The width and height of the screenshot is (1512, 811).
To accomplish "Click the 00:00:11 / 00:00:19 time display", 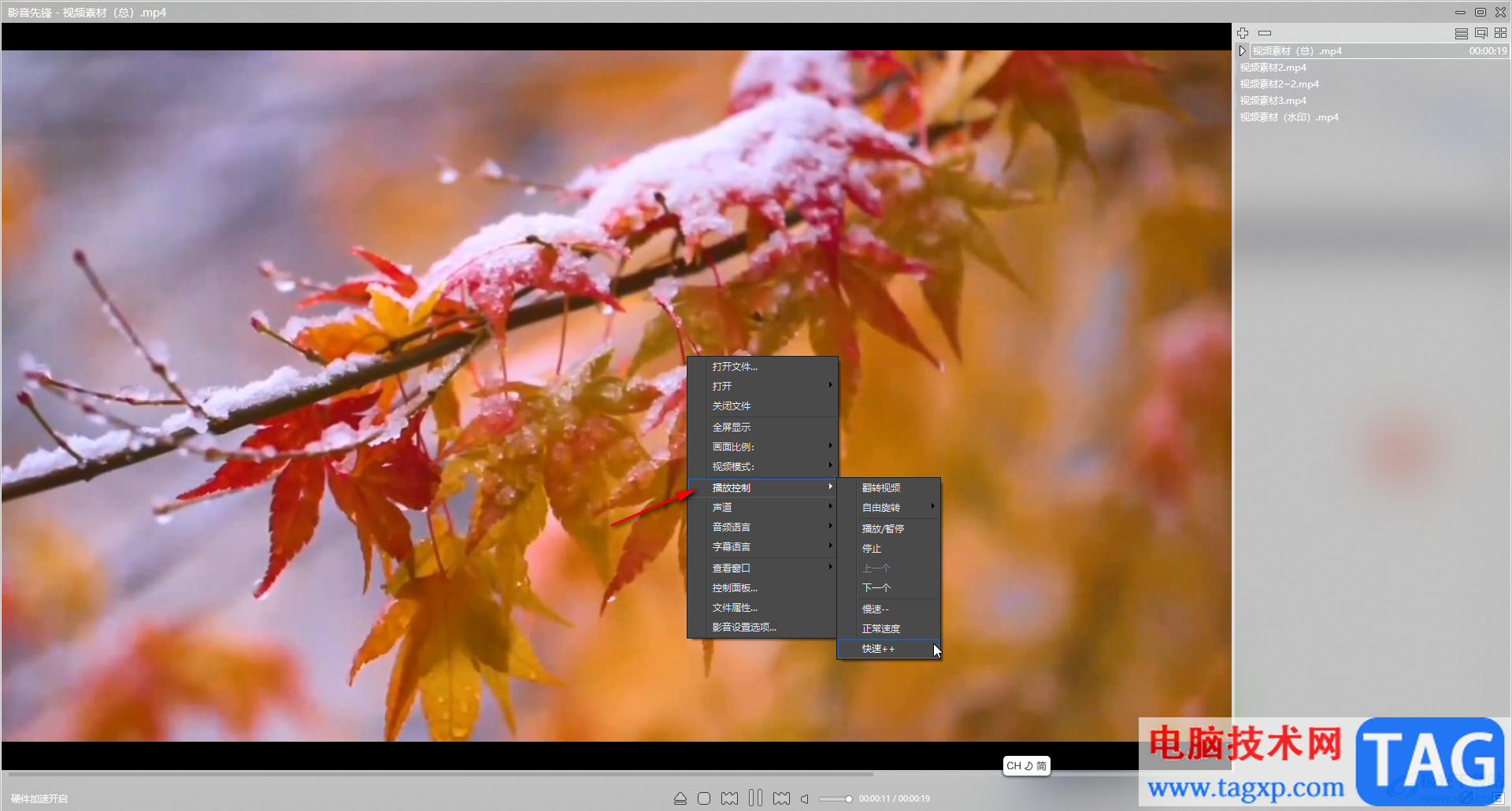I will 895,798.
